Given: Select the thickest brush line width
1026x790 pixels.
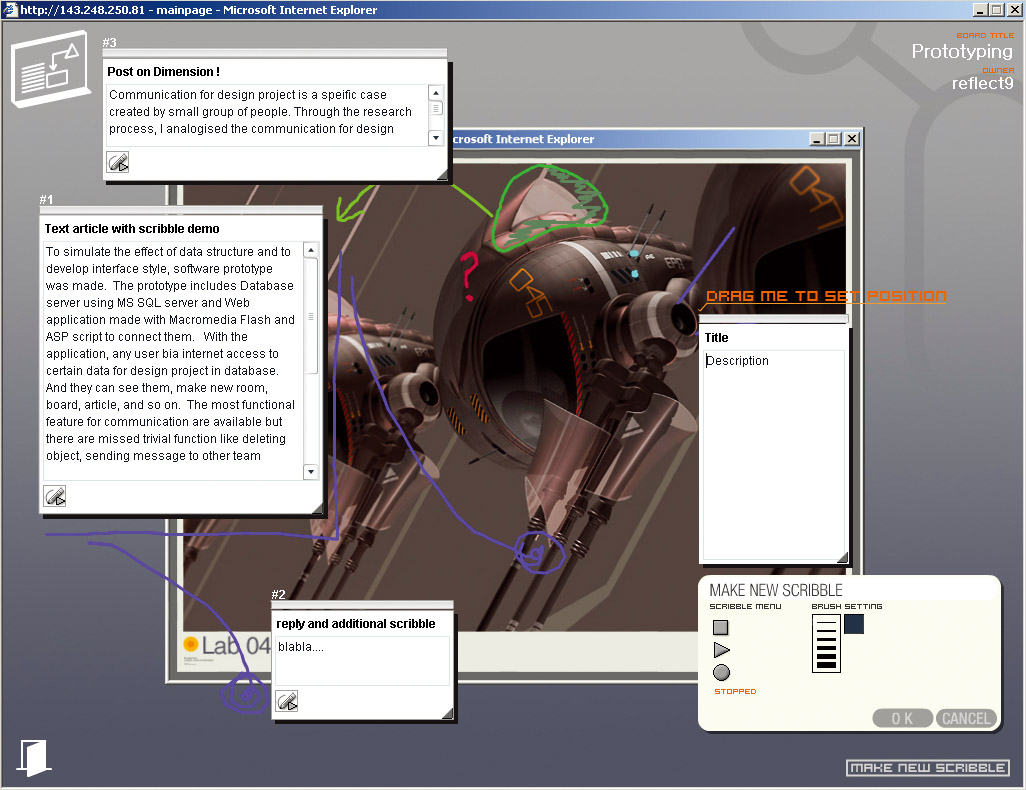Looking at the screenshot, I should pyautogui.click(x=826, y=663).
